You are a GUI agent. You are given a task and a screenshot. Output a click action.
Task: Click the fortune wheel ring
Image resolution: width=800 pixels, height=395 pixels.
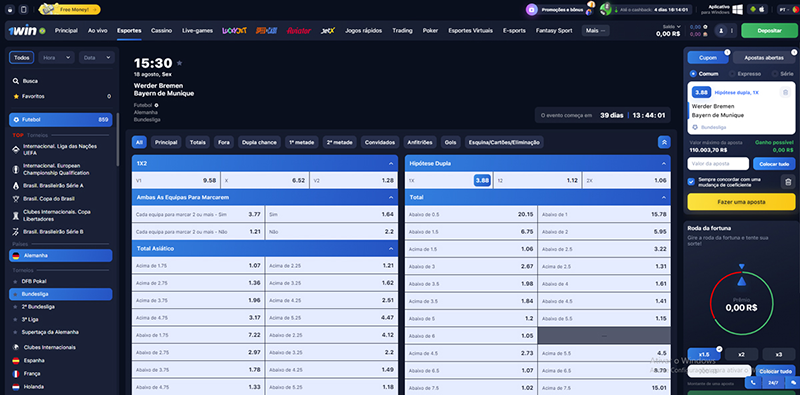pyautogui.click(x=741, y=304)
